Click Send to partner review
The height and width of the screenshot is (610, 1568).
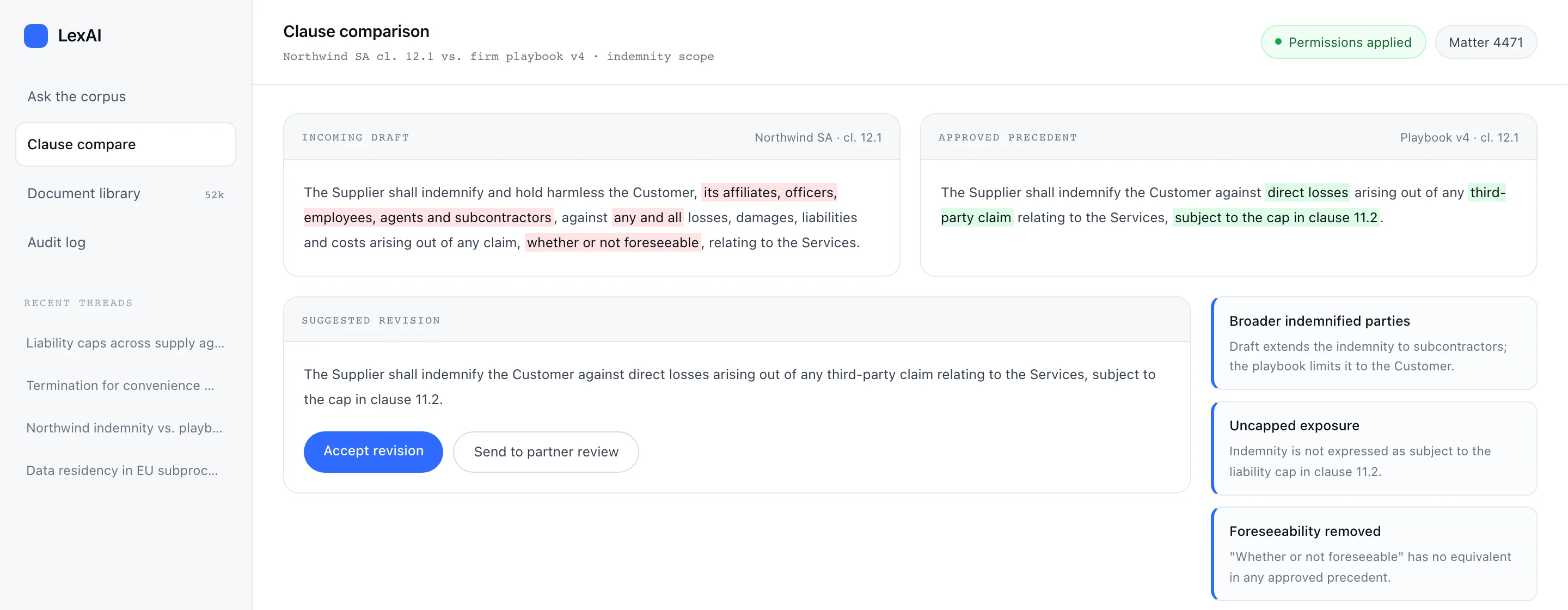pos(546,452)
